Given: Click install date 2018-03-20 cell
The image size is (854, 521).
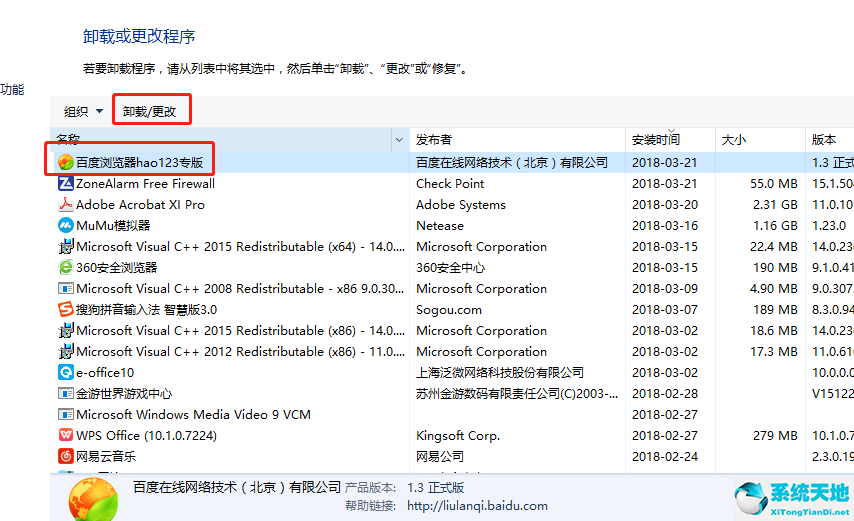Looking at the screenshot, I should pos(664,205).
